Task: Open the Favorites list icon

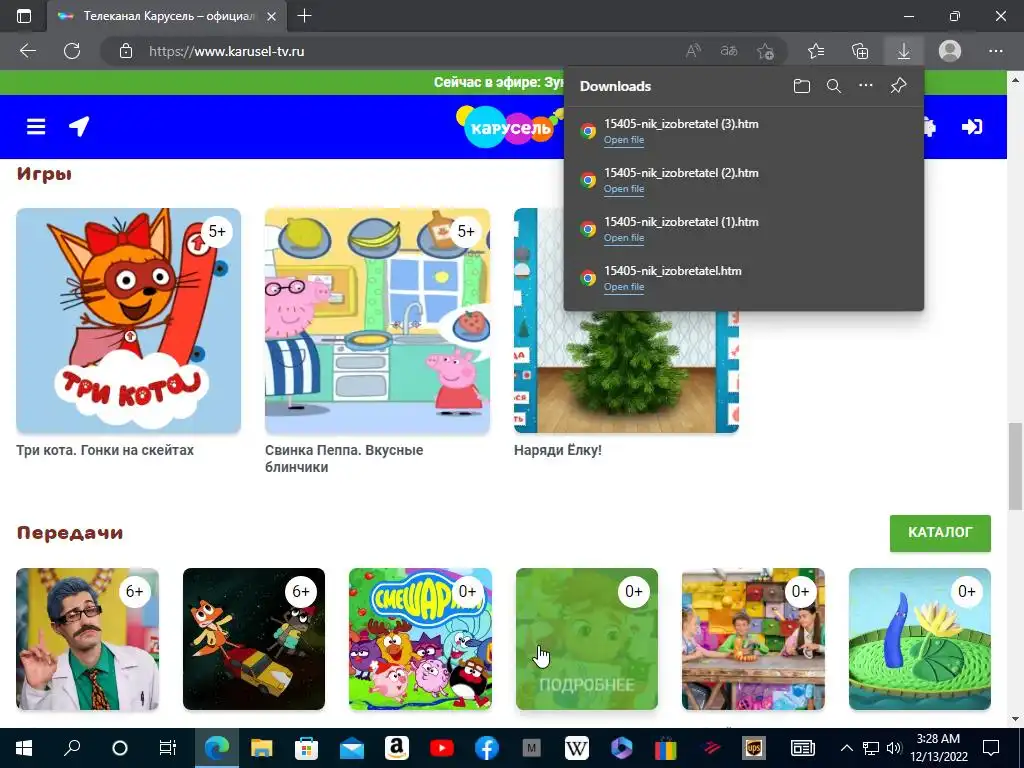Action: point(816,51)
